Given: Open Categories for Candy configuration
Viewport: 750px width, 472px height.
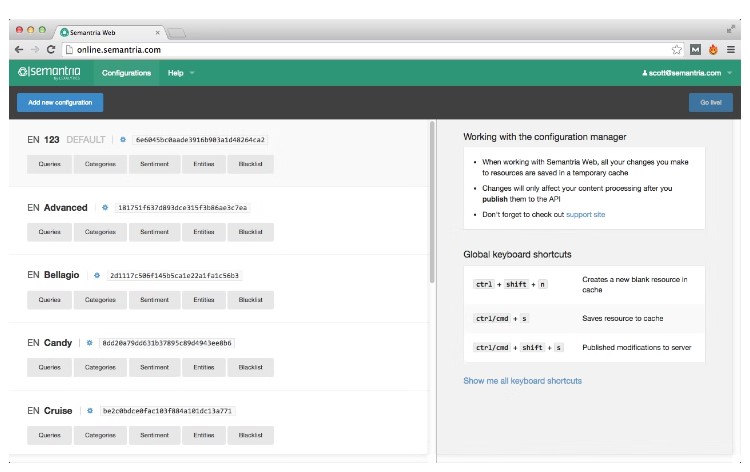Looking at the screenshot, I should tap(100, 367).
